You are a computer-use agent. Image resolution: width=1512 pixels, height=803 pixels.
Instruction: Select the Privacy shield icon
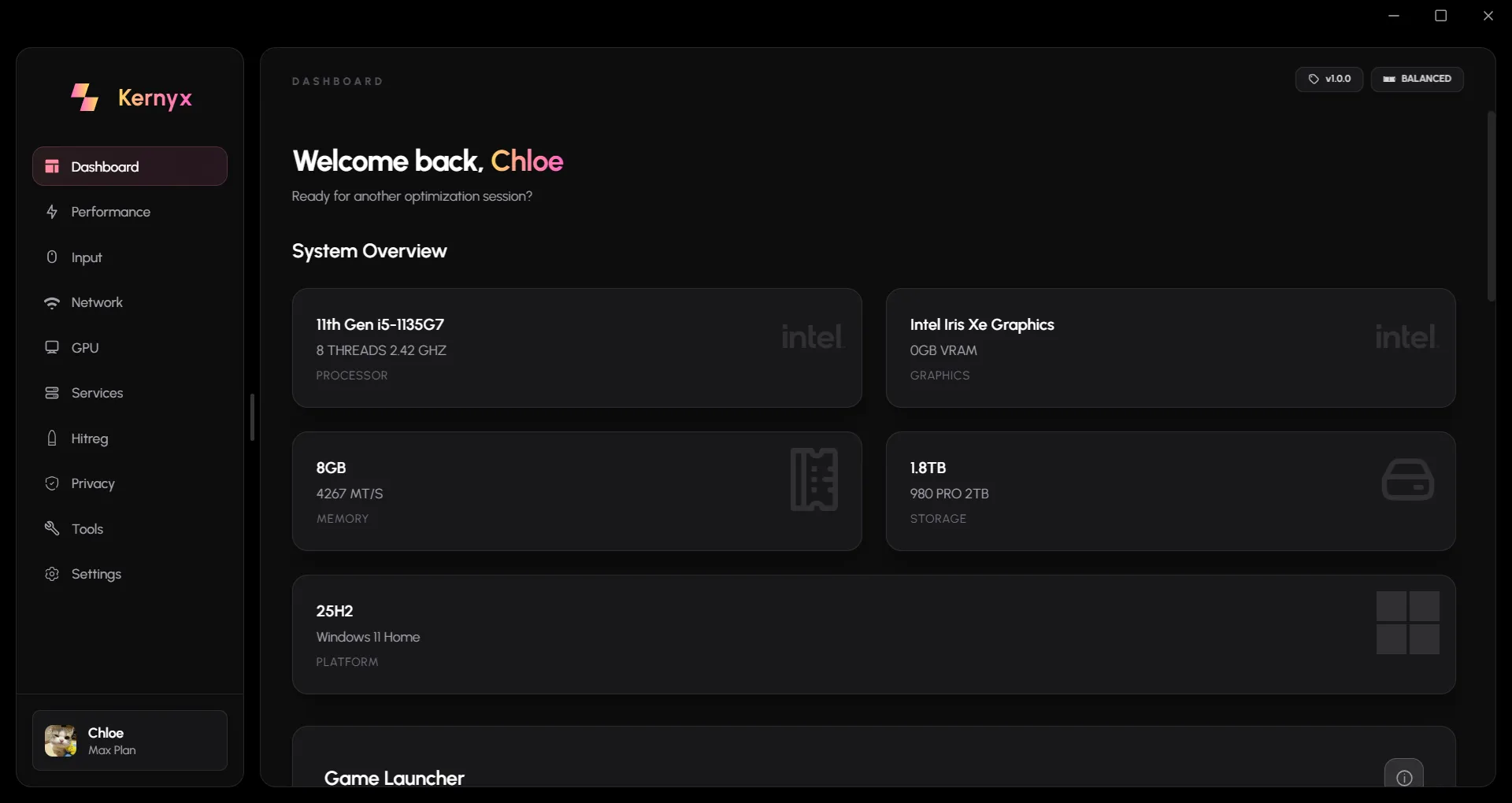(52, 483)
